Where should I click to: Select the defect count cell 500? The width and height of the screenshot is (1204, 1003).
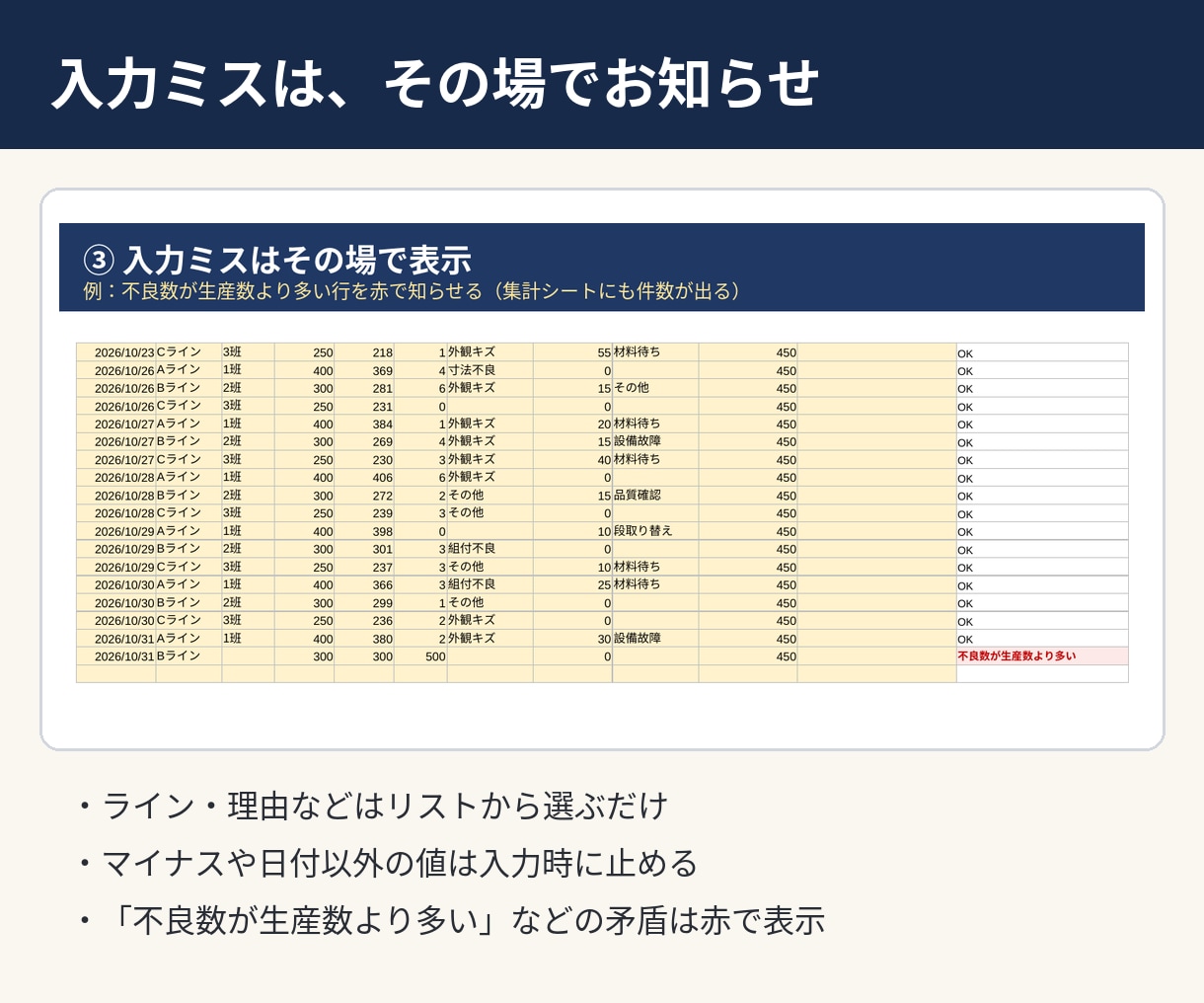point(420,656)
